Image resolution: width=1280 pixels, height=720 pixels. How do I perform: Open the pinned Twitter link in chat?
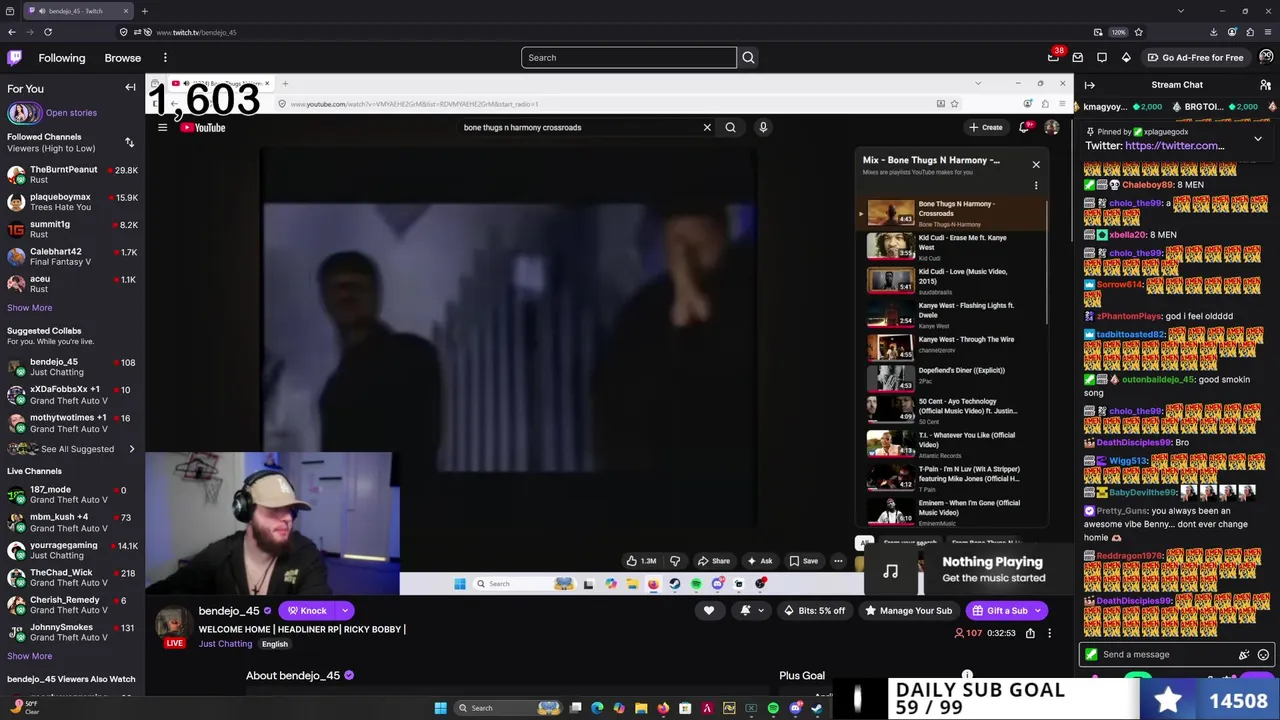pyautogui.click(x=1174, y=146)
